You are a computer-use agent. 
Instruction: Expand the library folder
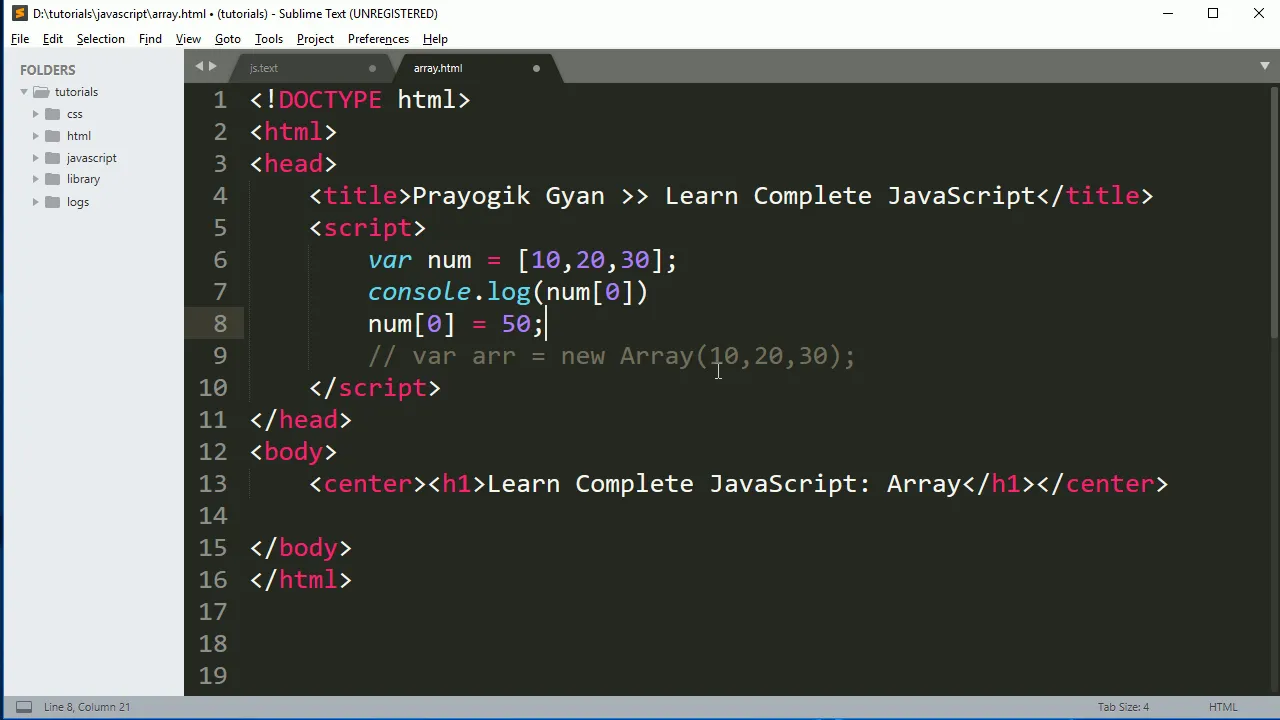click(x=35, y=179)
